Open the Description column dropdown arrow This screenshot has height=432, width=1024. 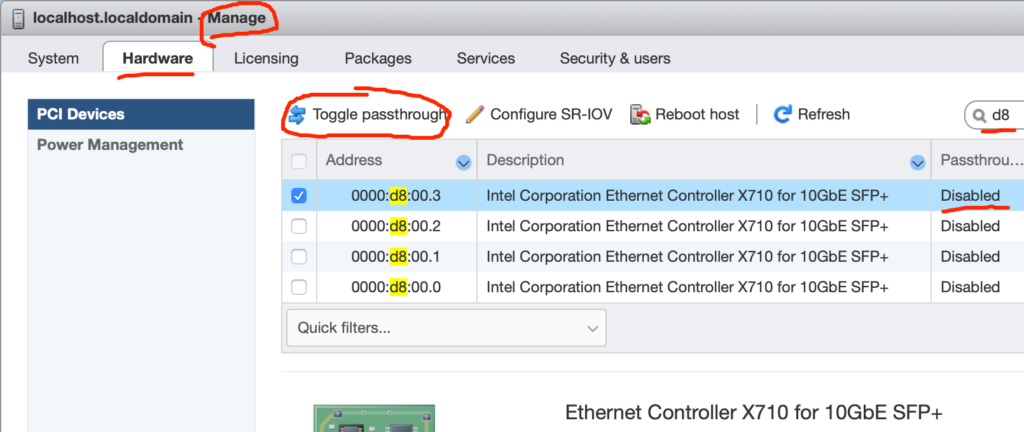point(918,162)
